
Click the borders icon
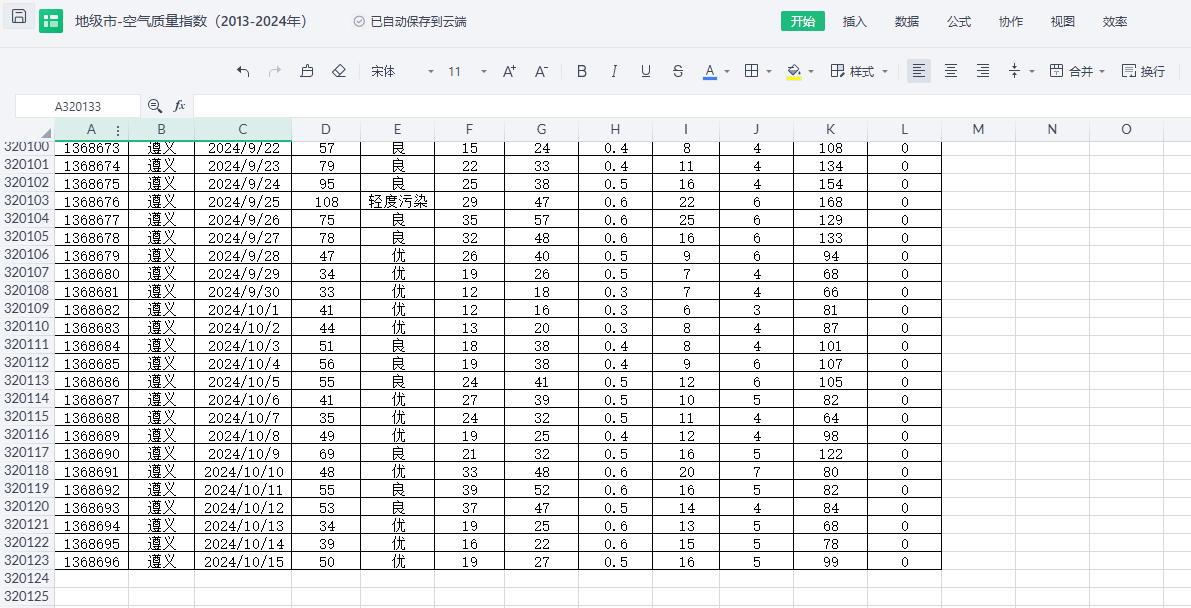tap(751, 71)
